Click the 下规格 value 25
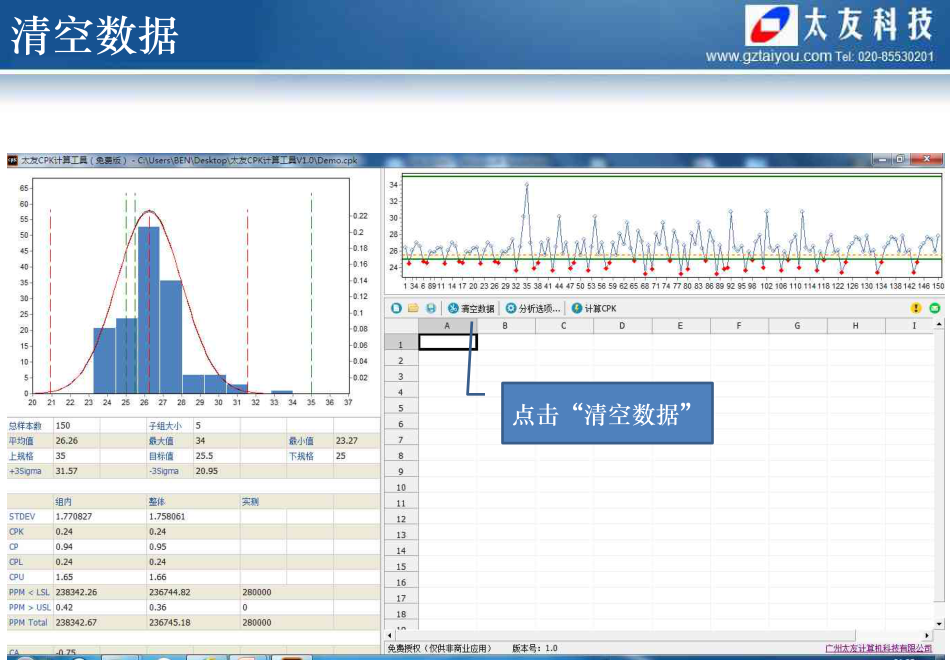The width and height of the screenshot is (950, 661). (340, 456)
